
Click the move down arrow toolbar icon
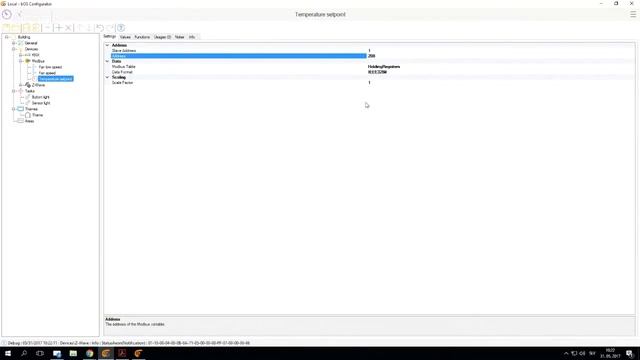89,28
